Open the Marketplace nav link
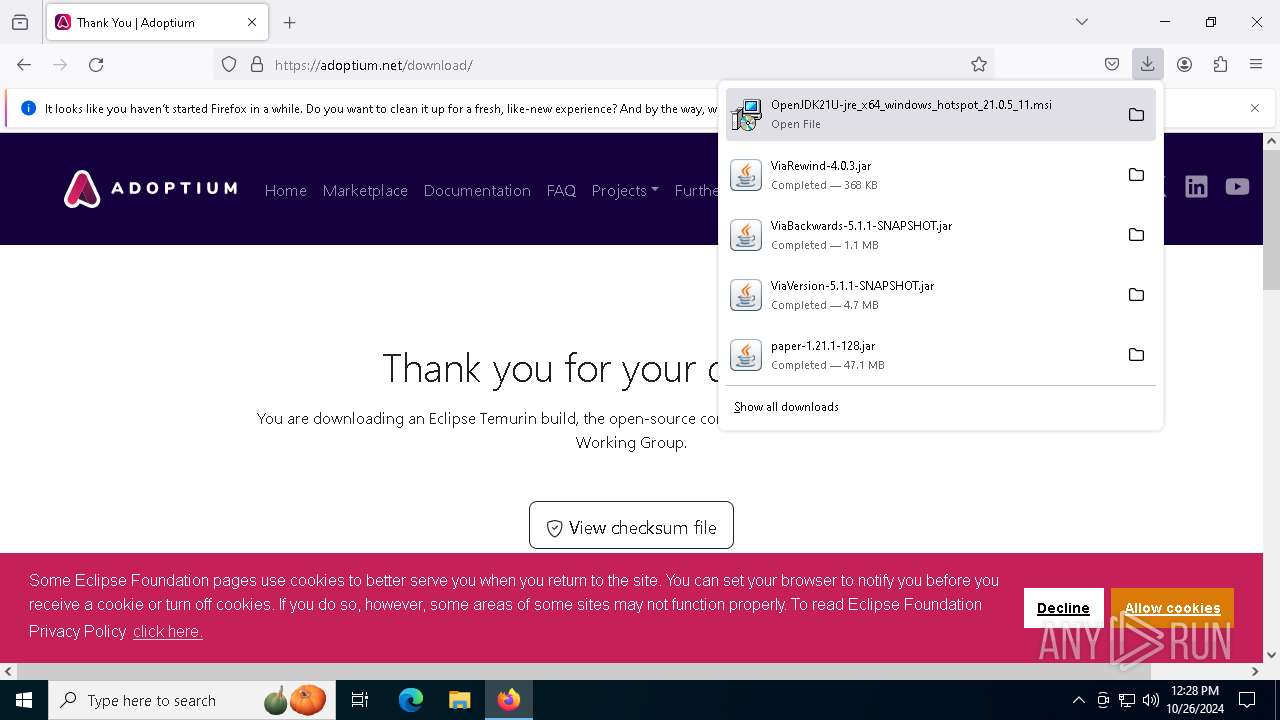1280x720 pixels. [x=365, y=190]
